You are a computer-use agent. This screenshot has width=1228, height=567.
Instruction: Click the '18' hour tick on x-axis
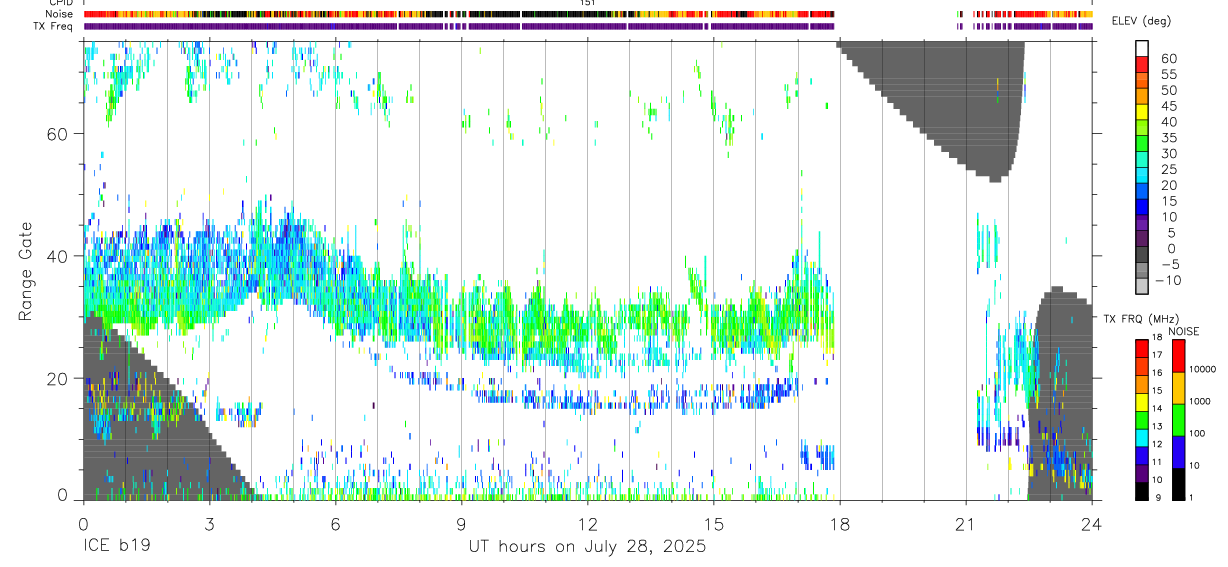pyautogui.click(x=840, y=523)
